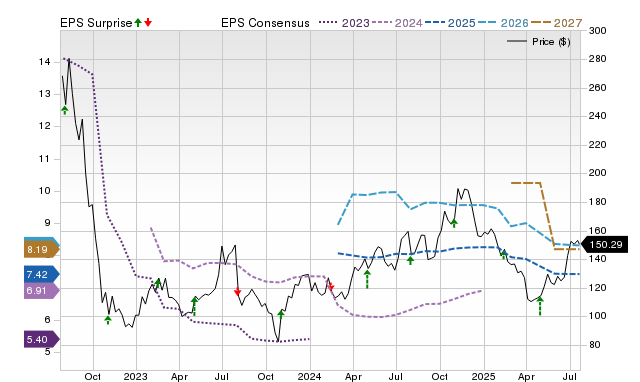Image resolution: width=640 pixels, height=382 pixels.
Task: Click the light purple 6.91 EPS value tag
Action: point(42,291)
